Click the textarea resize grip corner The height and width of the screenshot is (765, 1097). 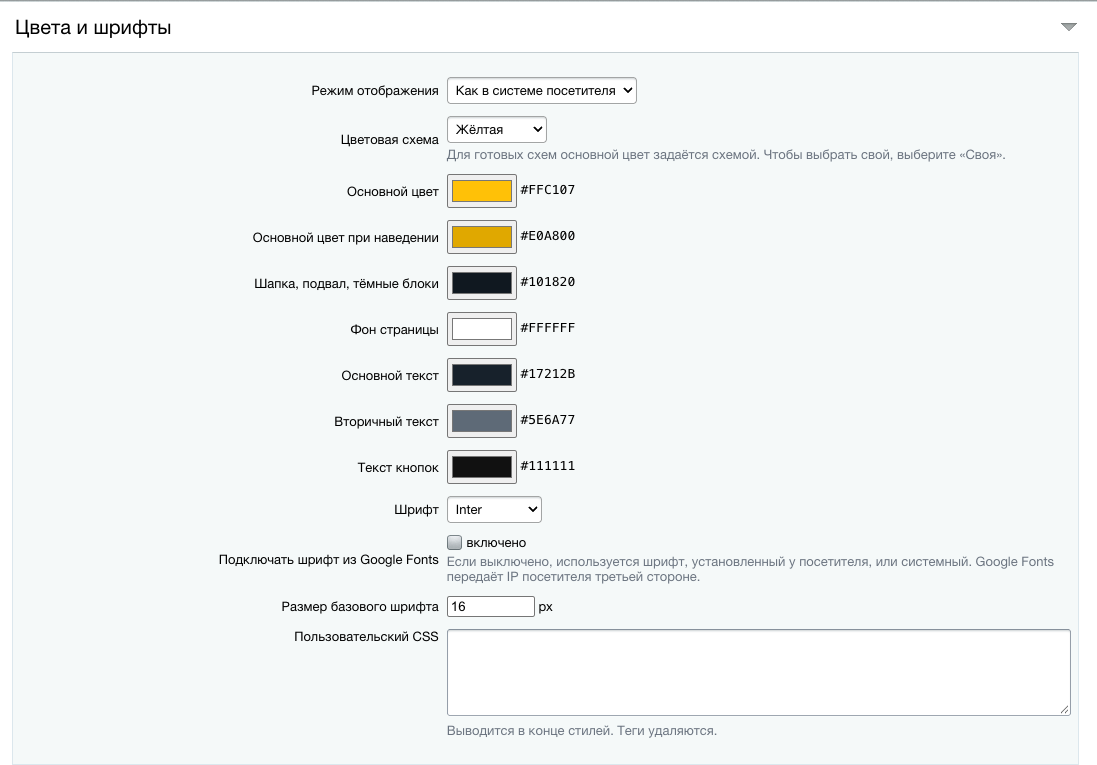(x=1064, y=710)
